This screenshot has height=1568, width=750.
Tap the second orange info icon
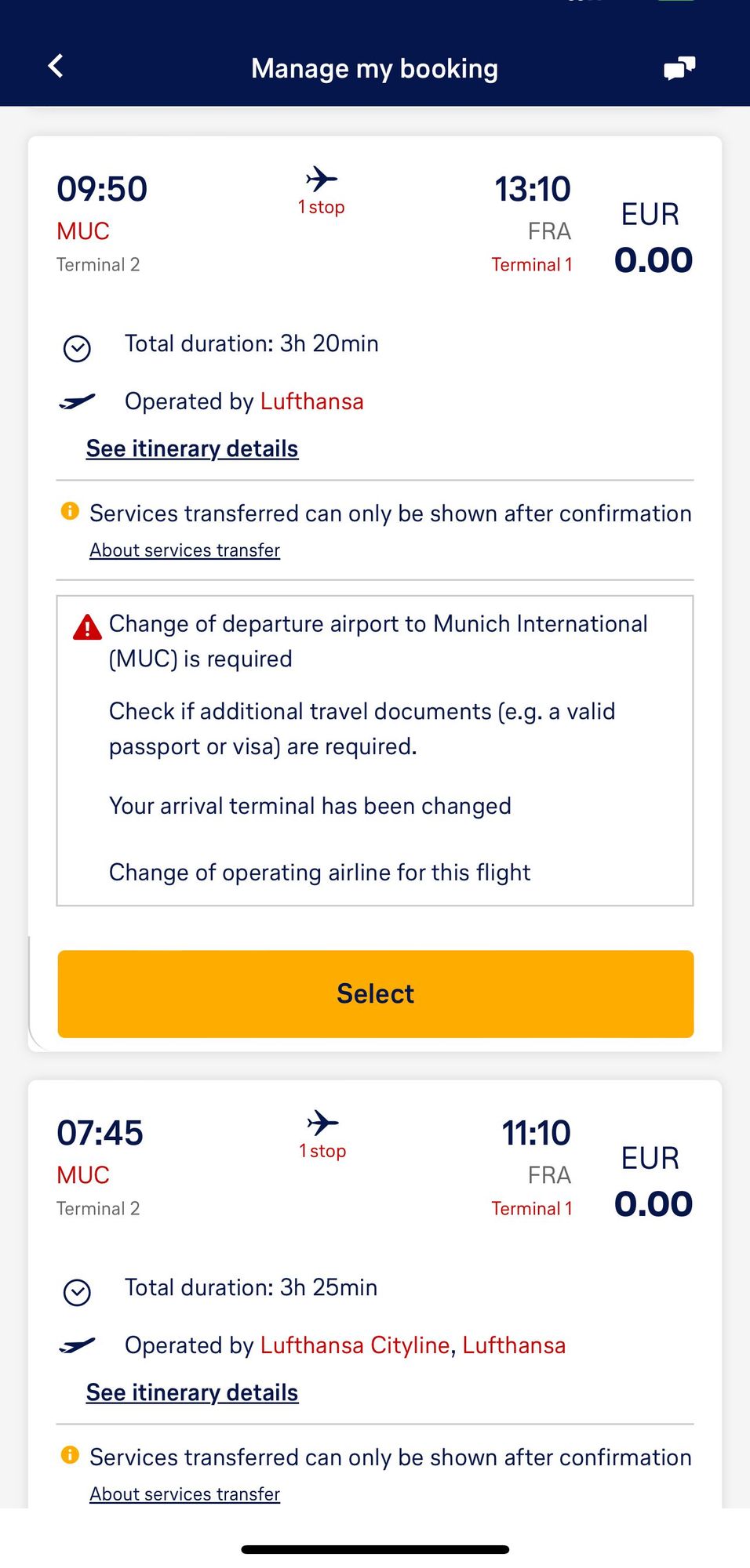click(x=70, y=1455)
